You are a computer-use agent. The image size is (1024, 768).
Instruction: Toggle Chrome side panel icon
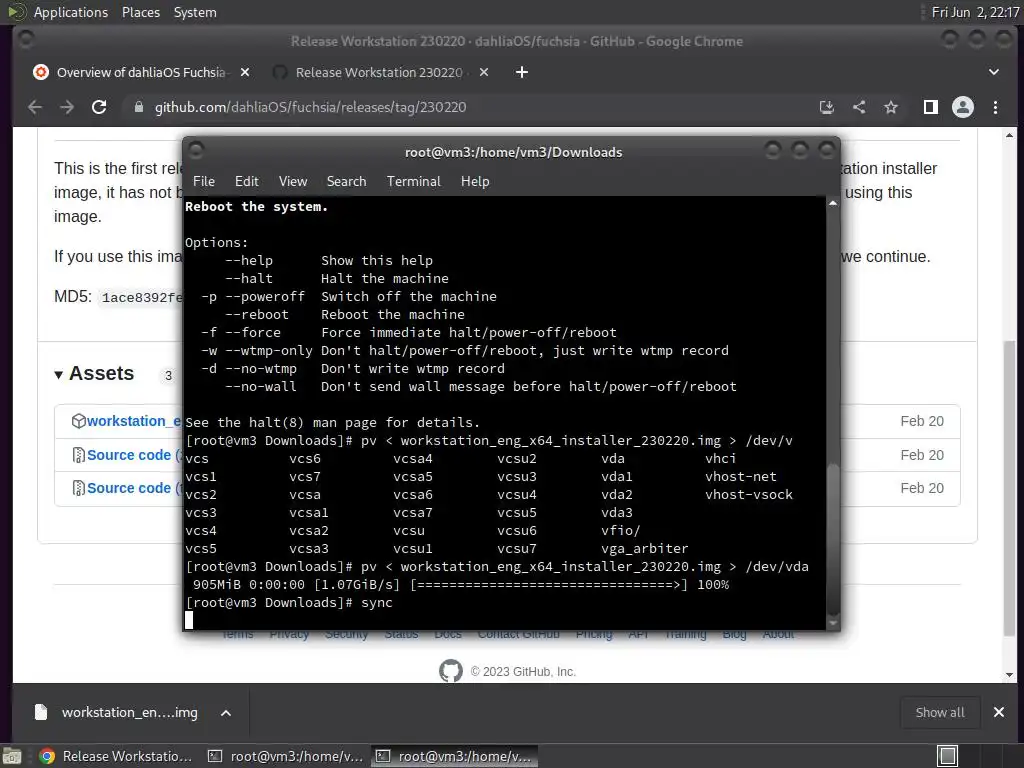click(x=931, y=107)
